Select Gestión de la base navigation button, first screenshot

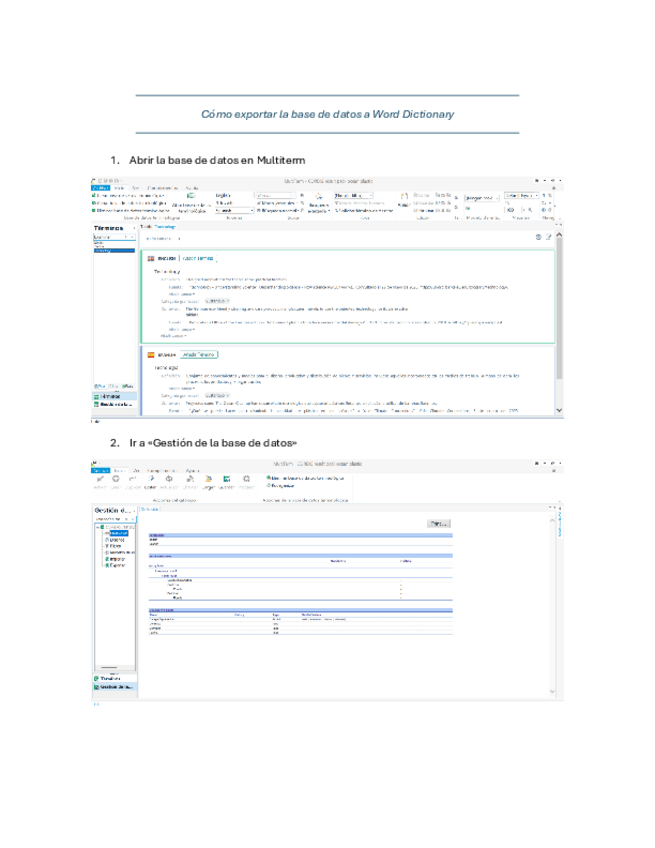point(114,404)
